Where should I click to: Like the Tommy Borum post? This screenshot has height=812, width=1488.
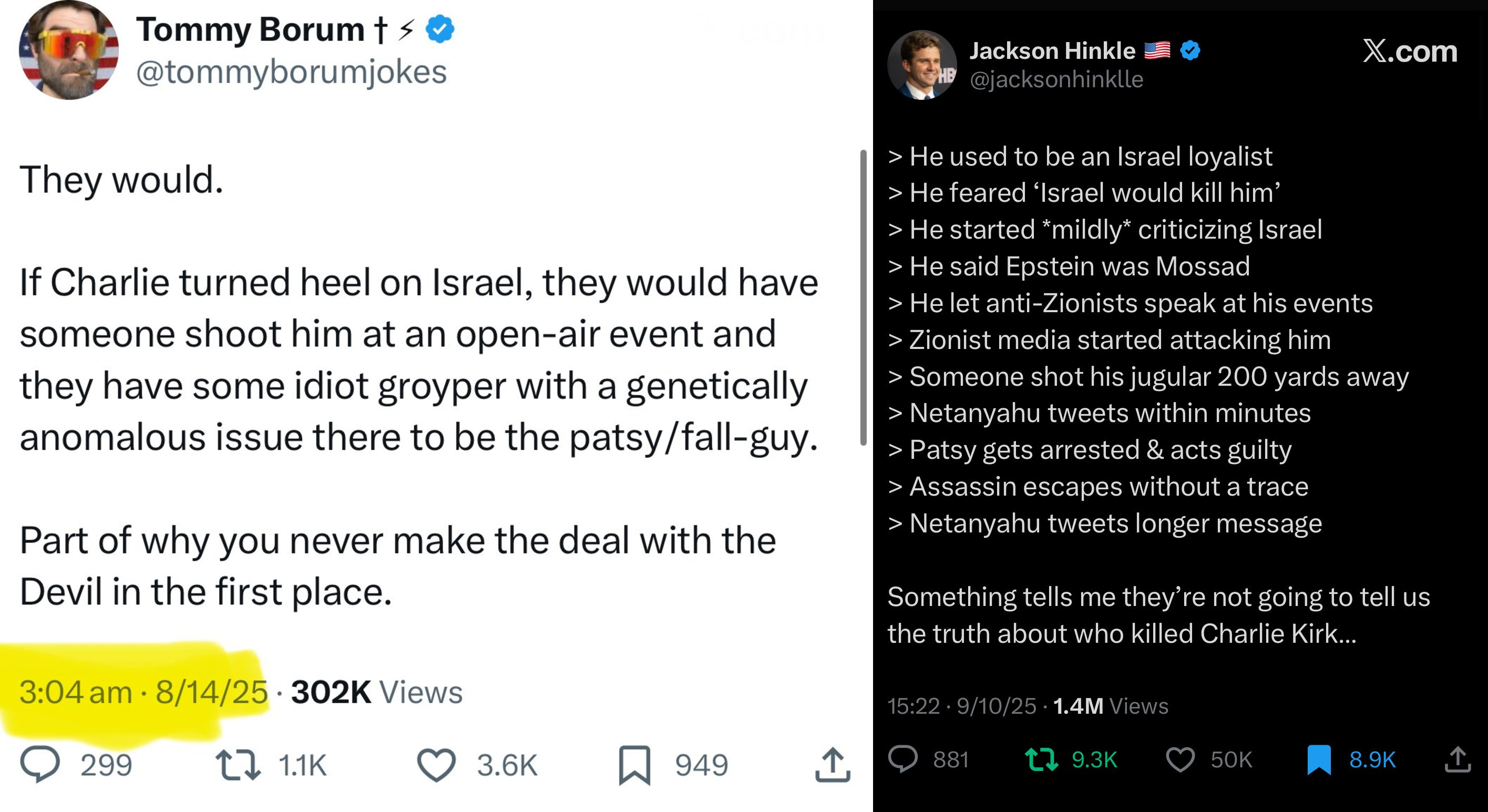(436, 764)
